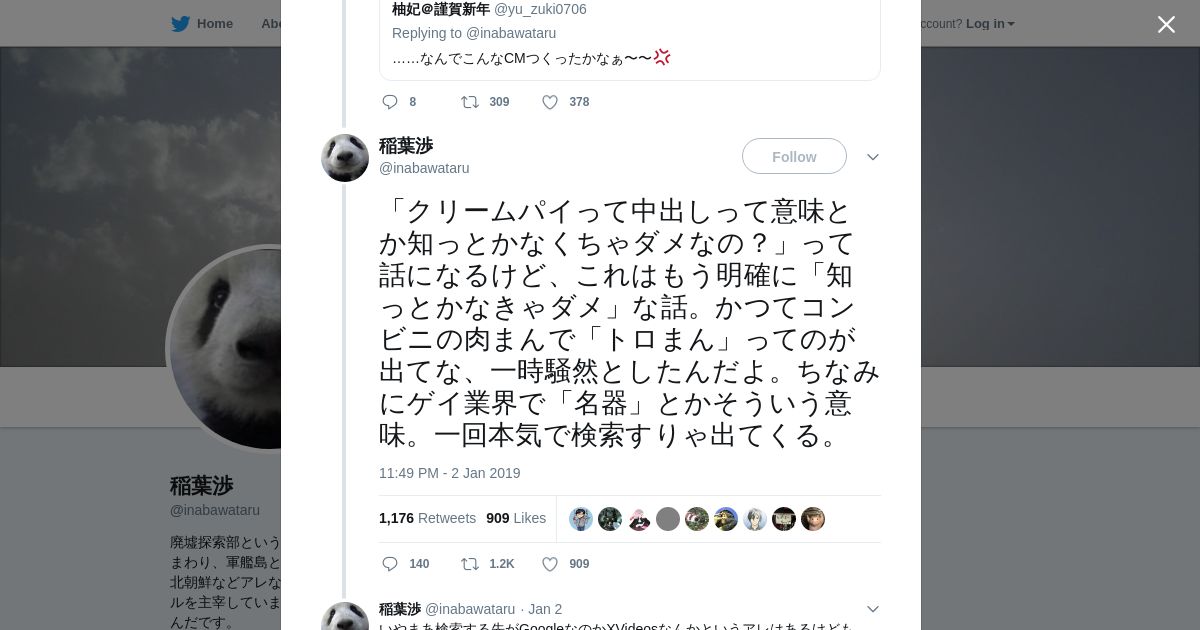Screen dimensions: 1200x630
Task: Follow 稲葉渉 with the Follow button
Action: tap(794, 157)
